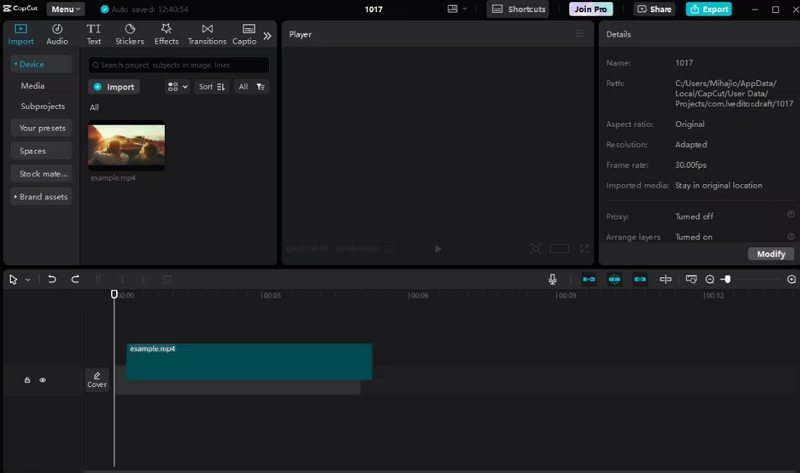Screen dimensions: 800x473
Task: Focus the project search field
Action: (179, 65)
